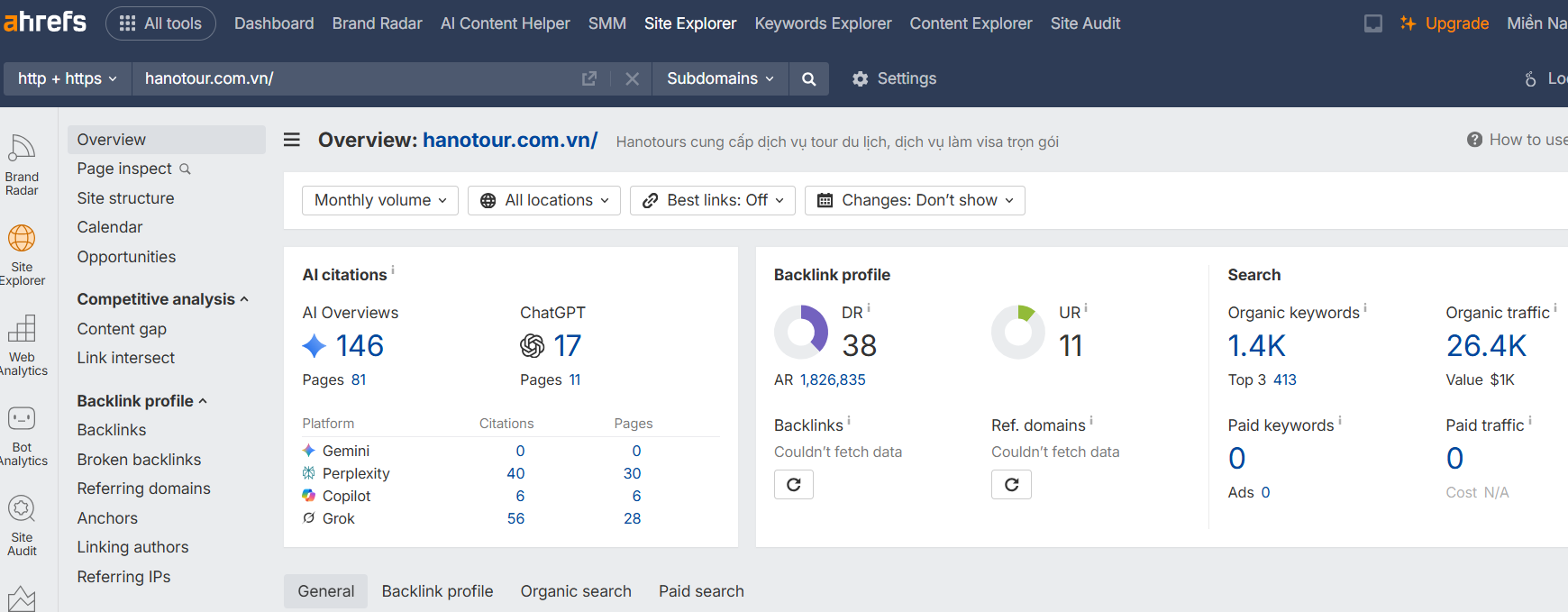Switch to the Paid search tab
The image size is (1568, 612).
701,591
